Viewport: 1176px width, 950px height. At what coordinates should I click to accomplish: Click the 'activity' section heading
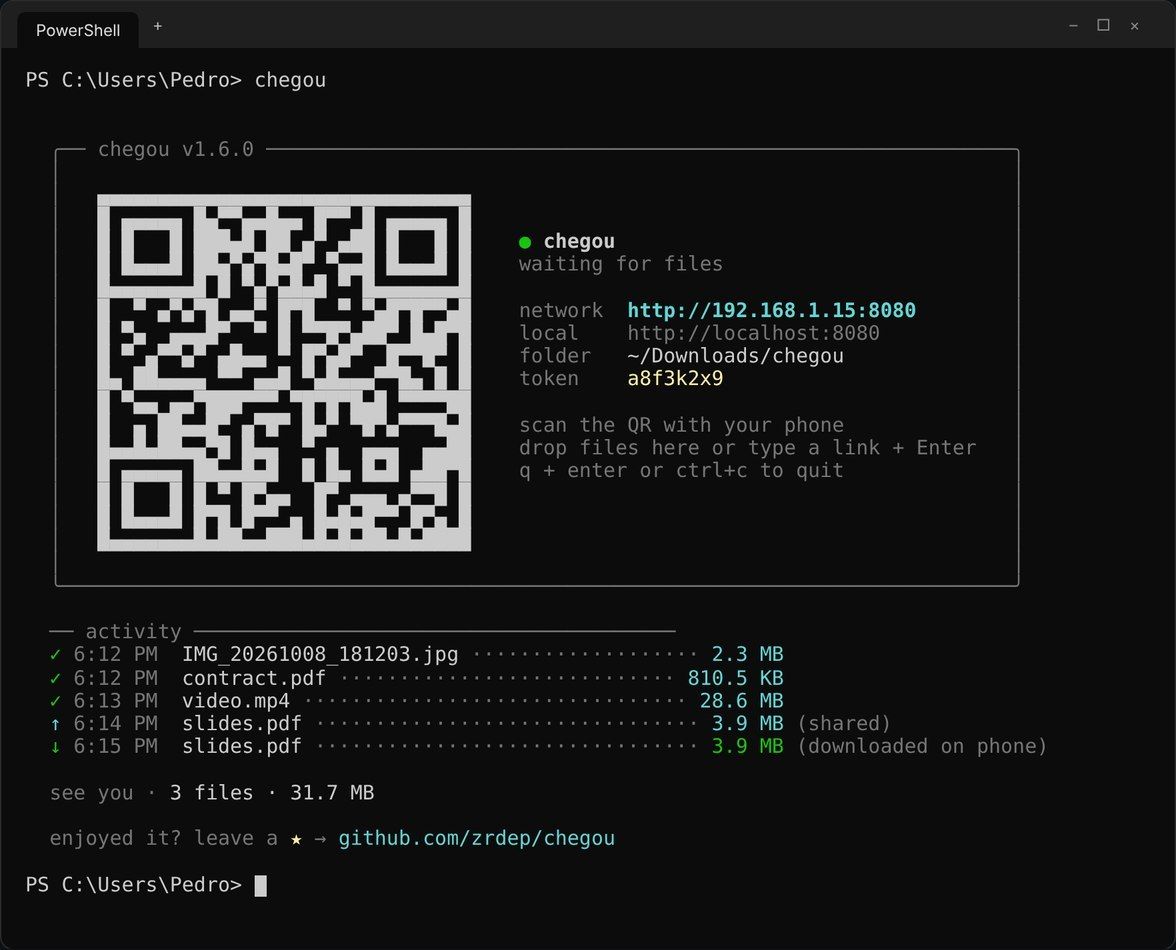134,631
